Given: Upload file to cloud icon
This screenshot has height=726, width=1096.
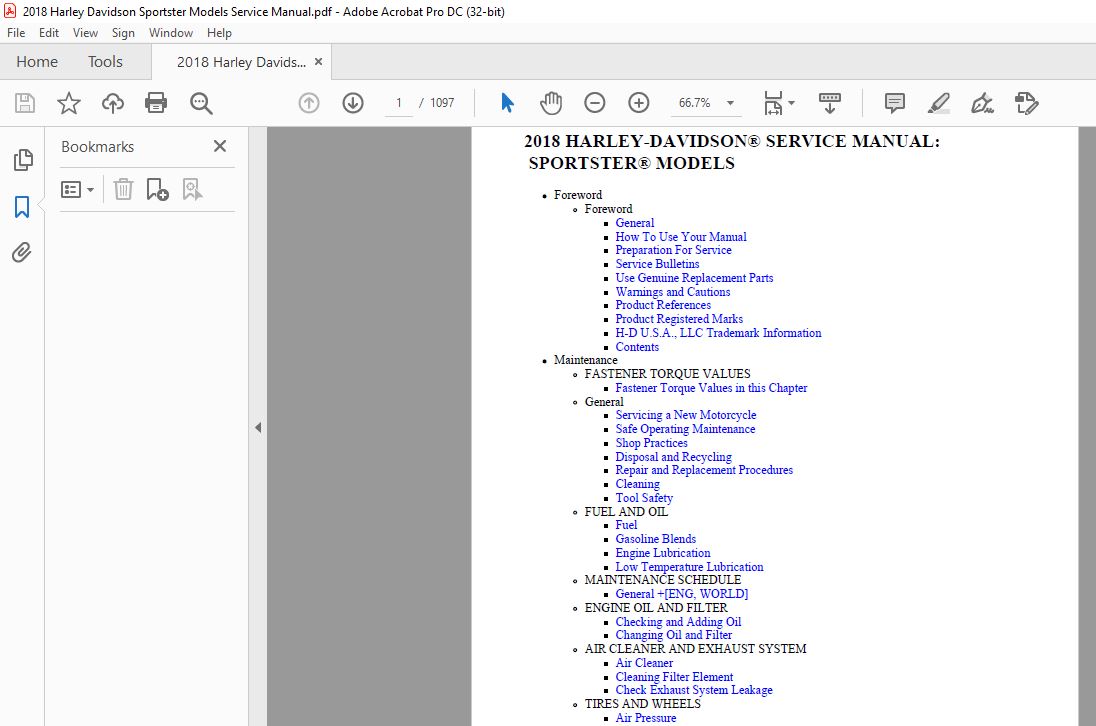Looking at the screenshot, I should point(113,103).
